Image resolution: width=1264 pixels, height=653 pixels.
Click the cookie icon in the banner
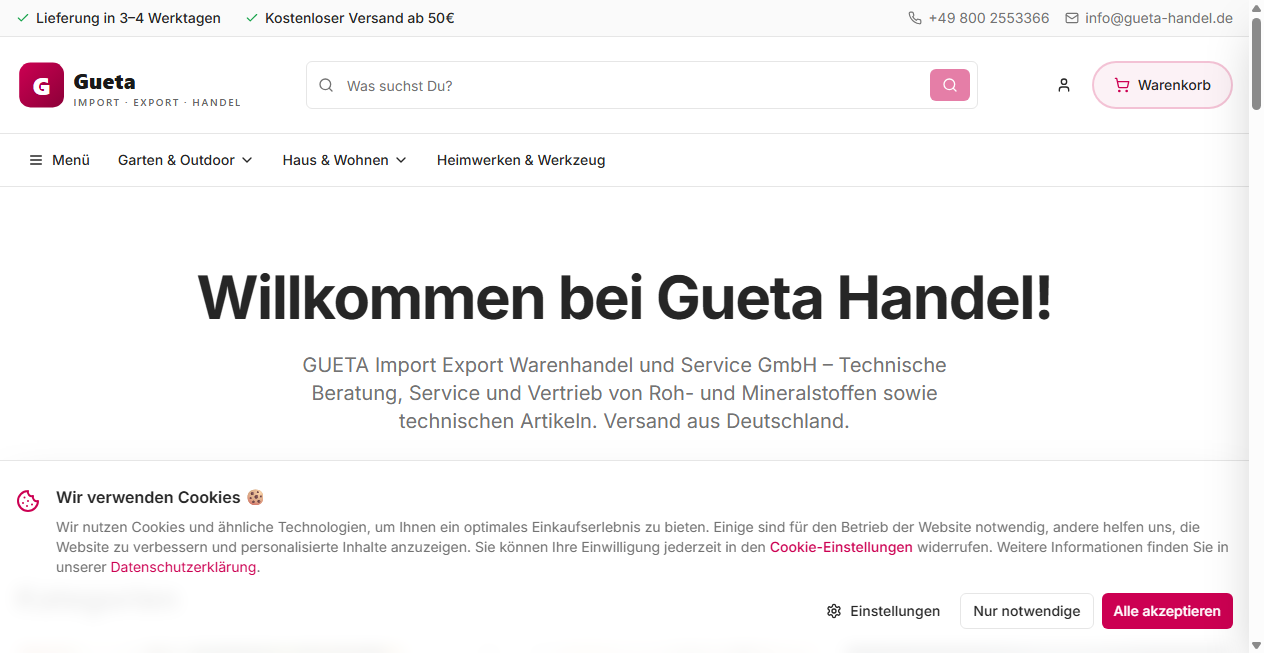pyautogui.click(x=27, y=501)
